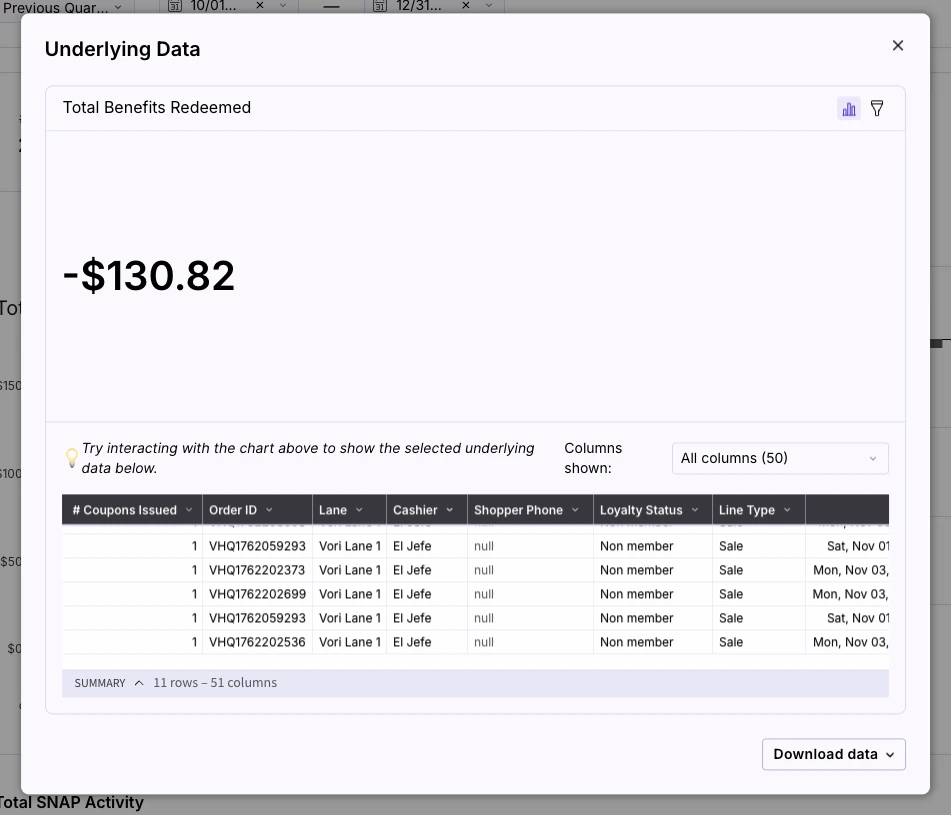Viewport: 951px width, 815px height.
Task: Expand the Loyalty Status column dropdown
Action: pyautogui.click(x=694, y=509)
